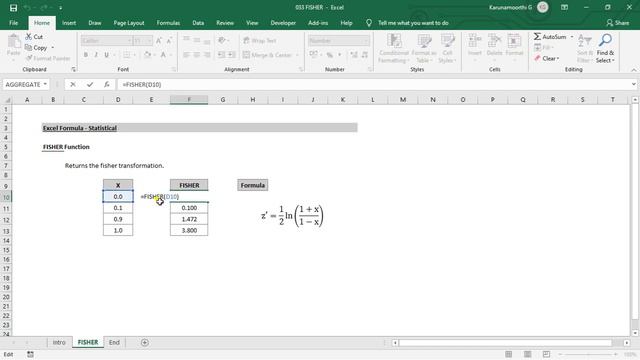640x360 pixels.
Task: Toggle Underline formatting
Action: (107, 55)
